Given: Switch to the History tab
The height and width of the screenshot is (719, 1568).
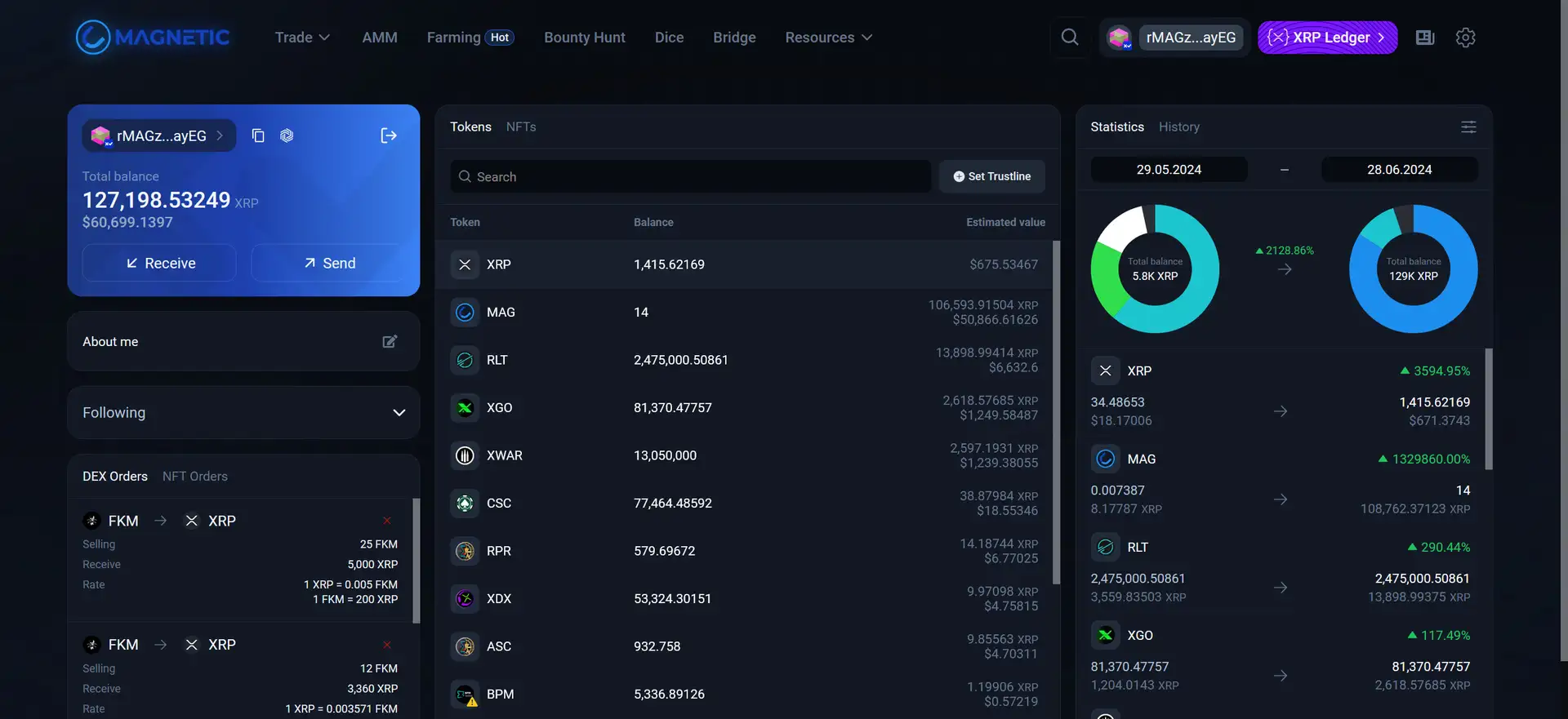Looking at the screenshot, I should coord(1178,126).
